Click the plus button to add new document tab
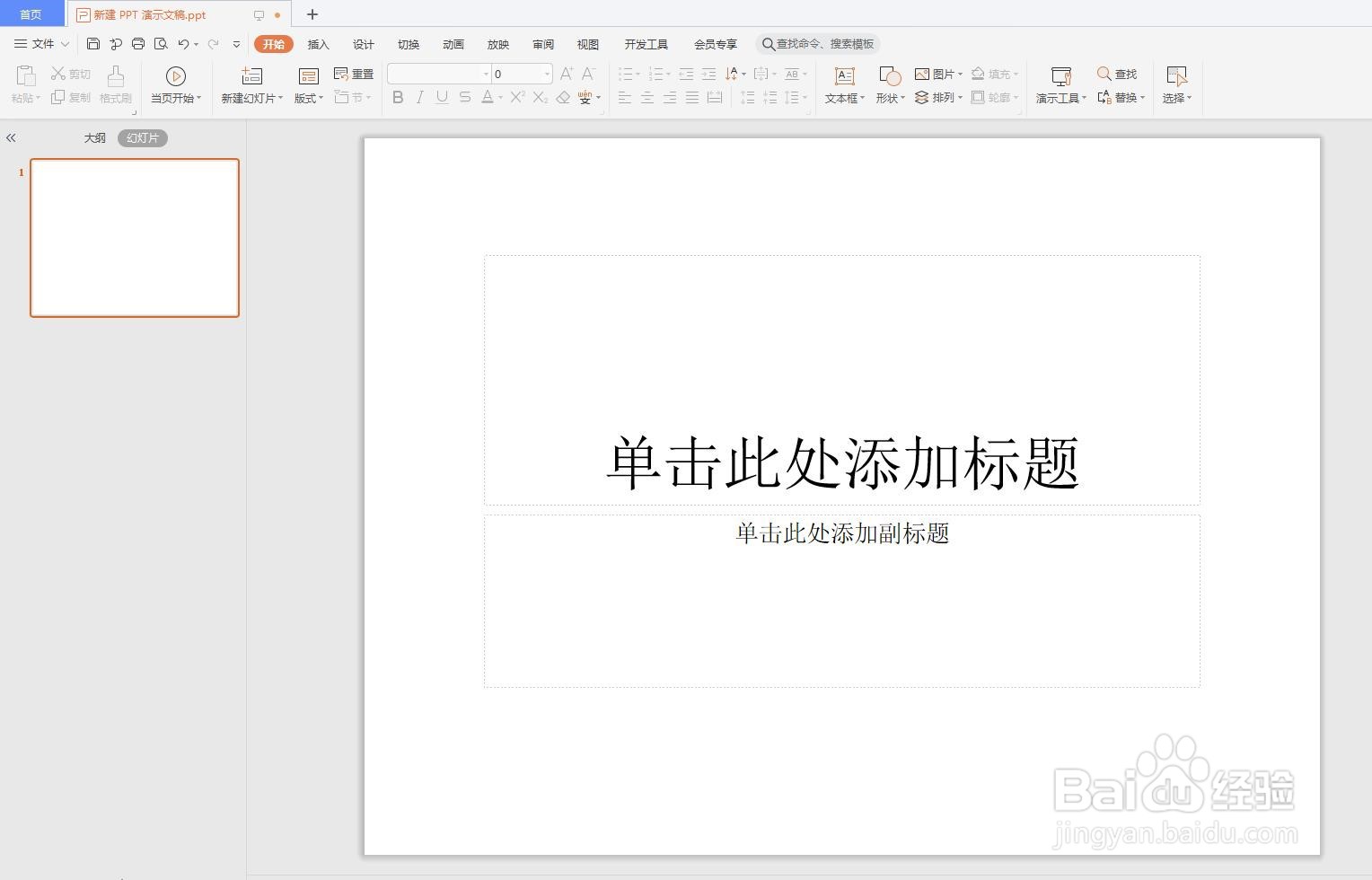This screenshot has width=1372, height=880. click(x=312, y=14)
